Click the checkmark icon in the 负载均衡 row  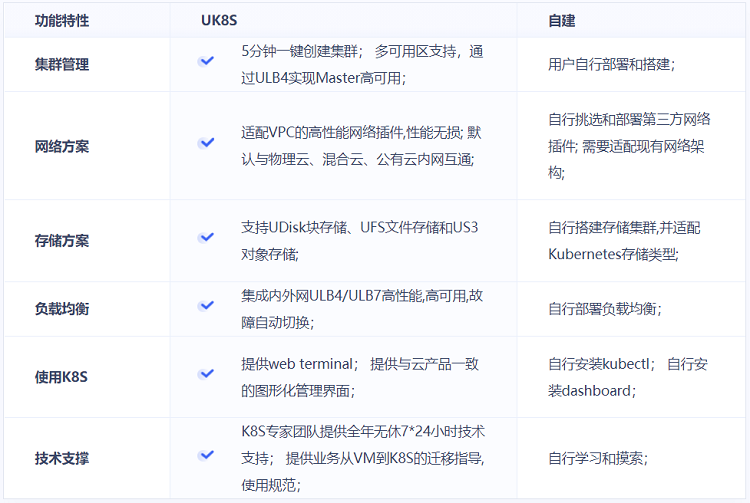pyautogui.click(x=206, y=306)
